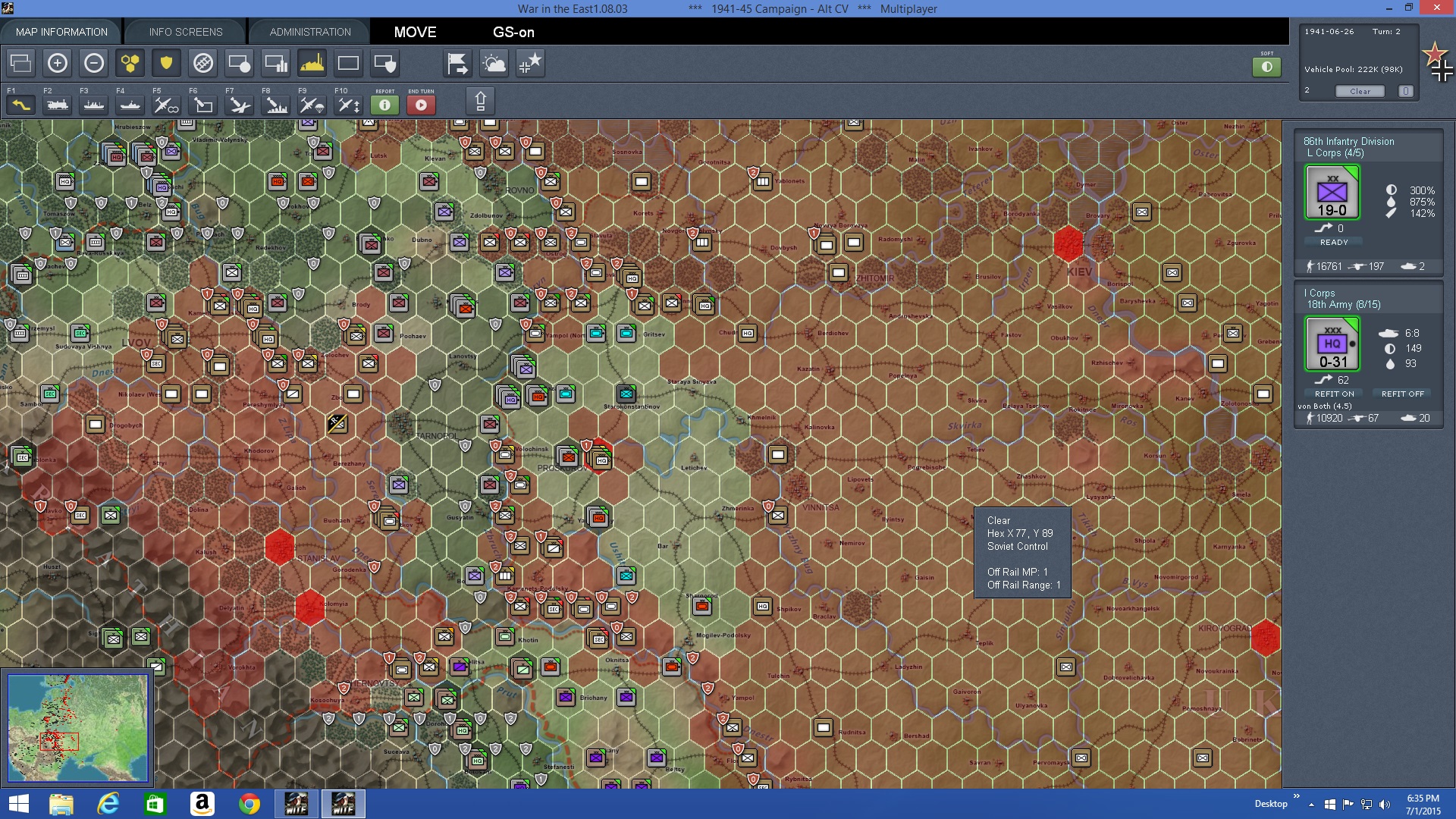The image size is (1456, 819).
Task: Click the READY status label
Action: (x=1334, y=242)
